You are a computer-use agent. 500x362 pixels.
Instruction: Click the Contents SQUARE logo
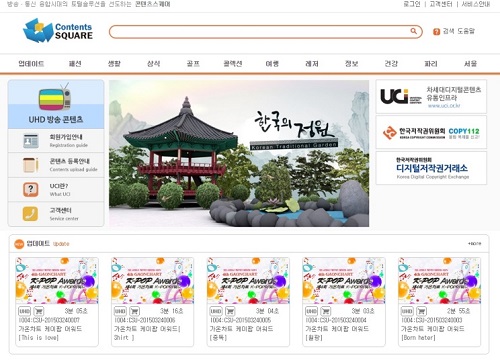coord(58,30)
